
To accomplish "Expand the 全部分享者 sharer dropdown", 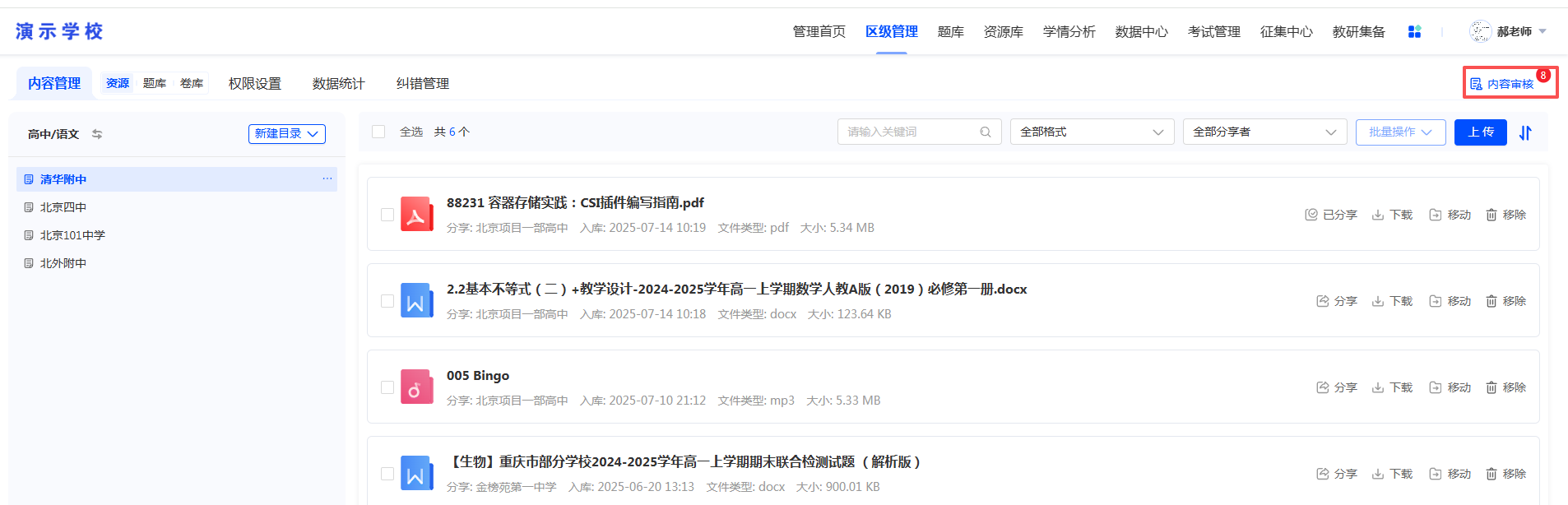I will (x=1265, y=132).
